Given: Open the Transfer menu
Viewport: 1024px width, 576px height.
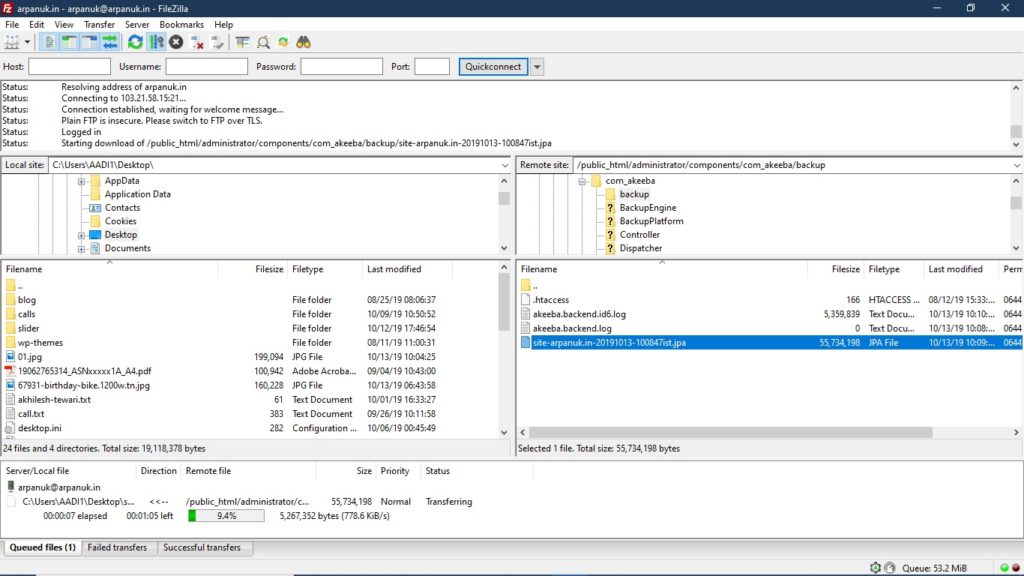Looking at the screenshot, I should pos(99,25).
